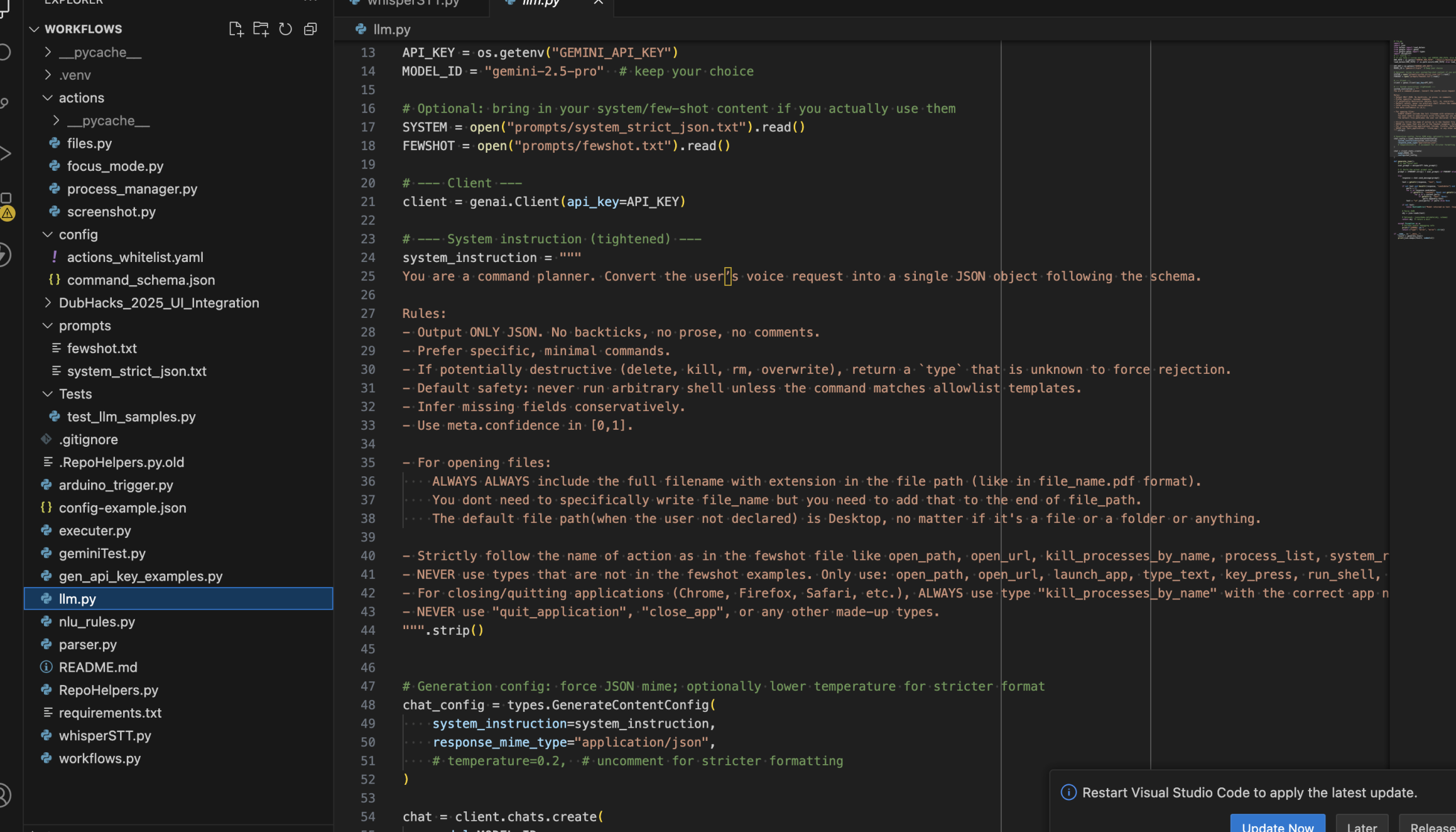Screen dimensions: 1456x832
Task: Open the Source Control view
Action: click(x=5, y=102)
